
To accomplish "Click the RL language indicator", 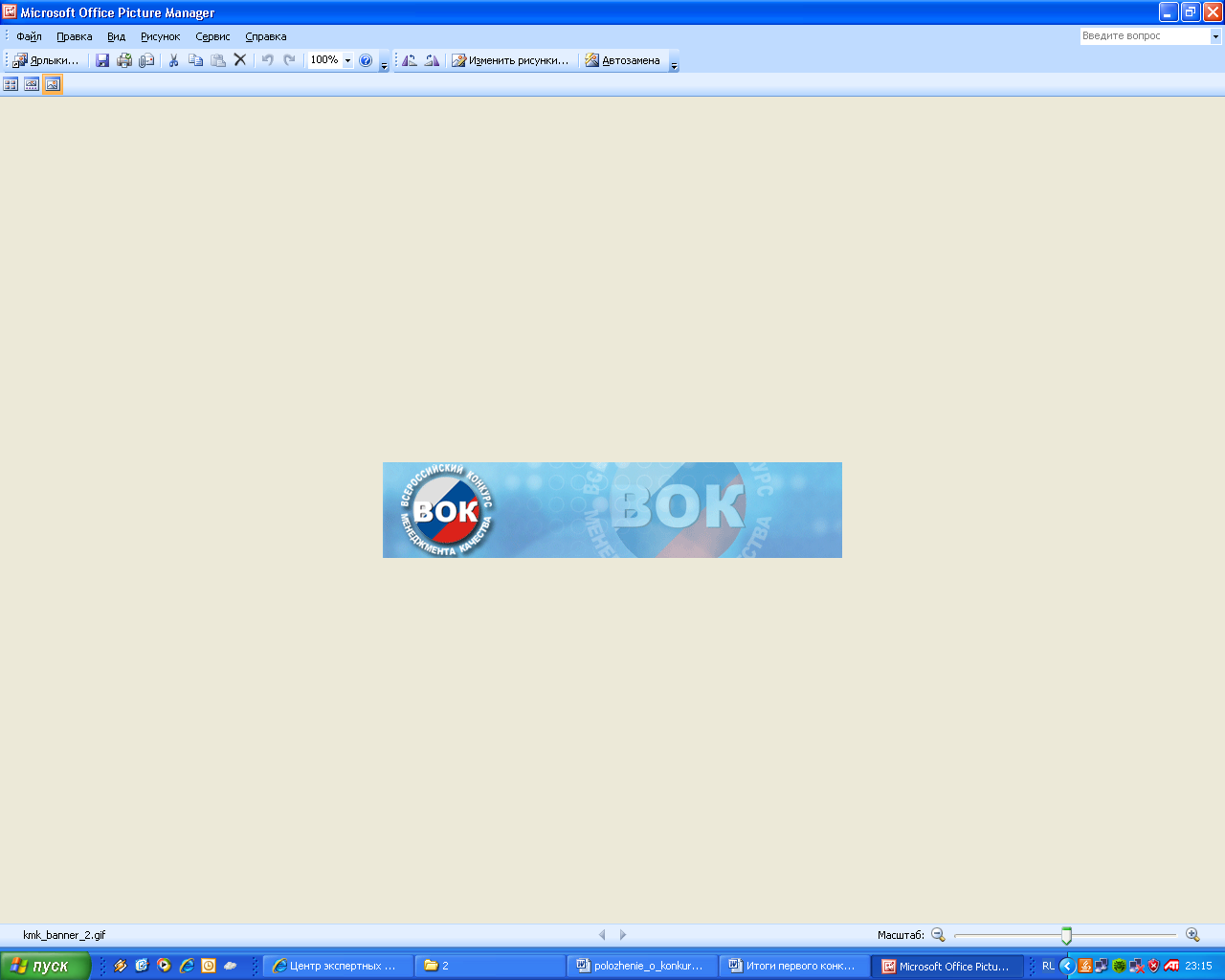I will coord(1048,966).
